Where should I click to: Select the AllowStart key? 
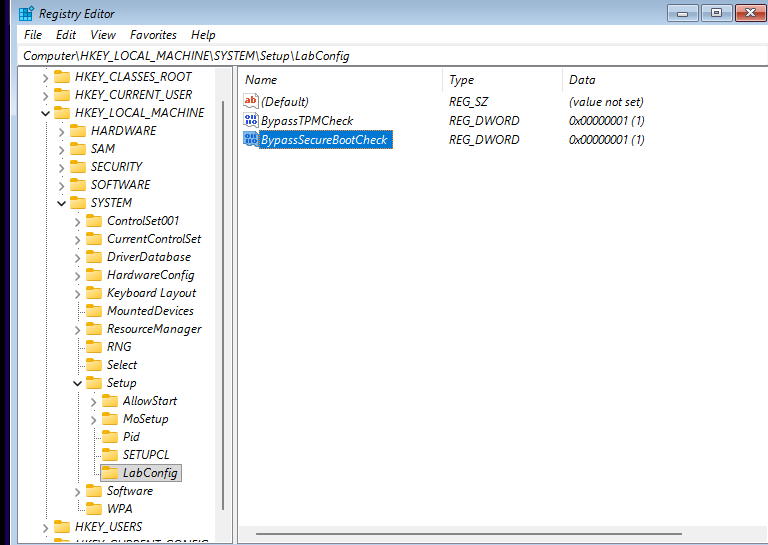pyautogui.click(x=150, y=401)
